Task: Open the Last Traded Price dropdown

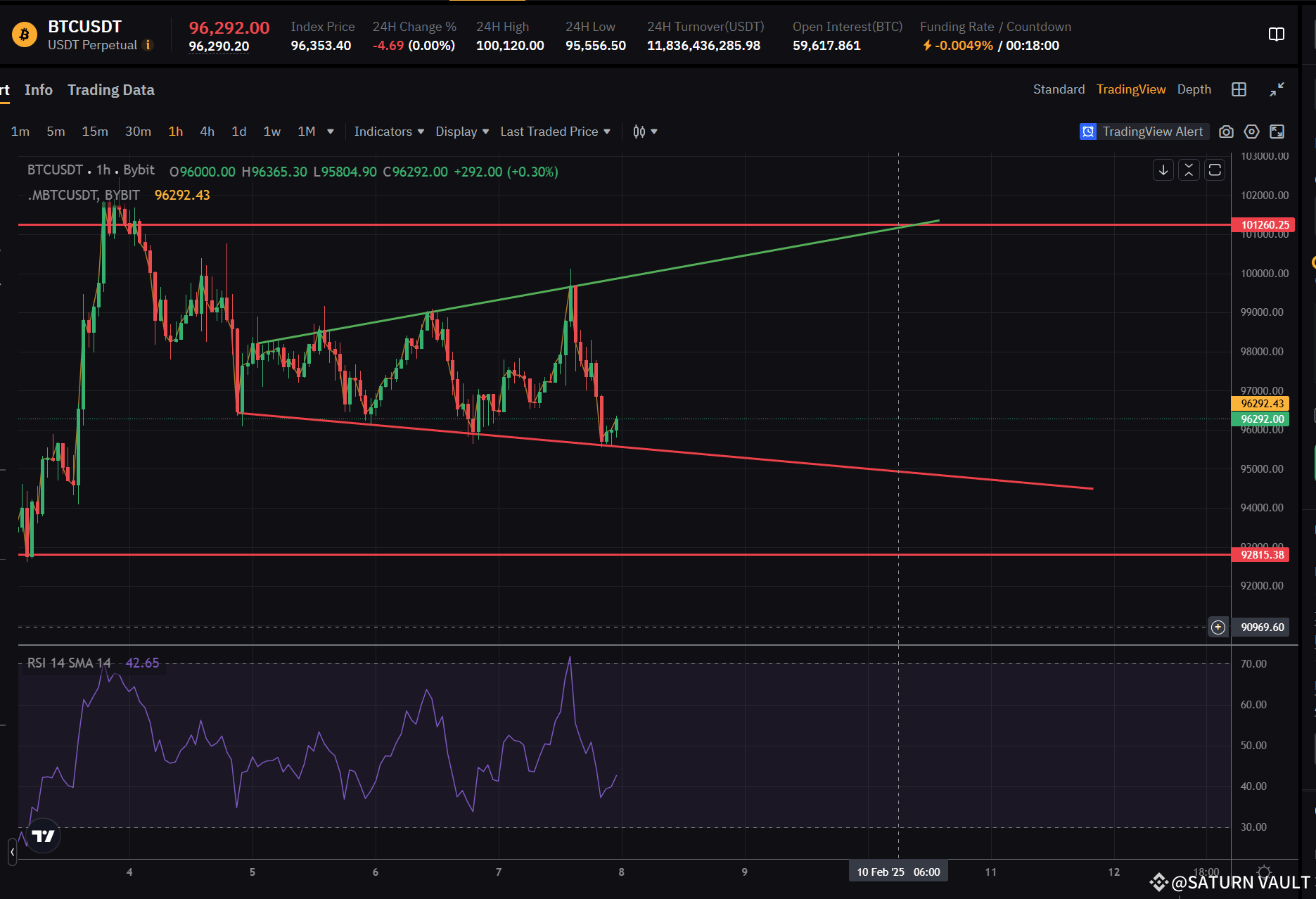Action: pyautogui.click(x=555, y=132)
